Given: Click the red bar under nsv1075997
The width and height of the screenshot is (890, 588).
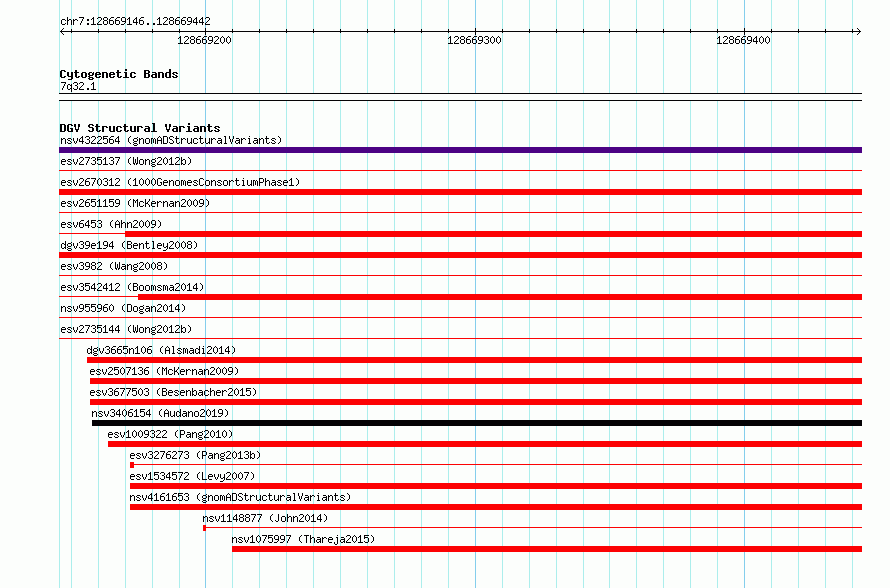Looking at the screenshot, I should pos(547,549).
